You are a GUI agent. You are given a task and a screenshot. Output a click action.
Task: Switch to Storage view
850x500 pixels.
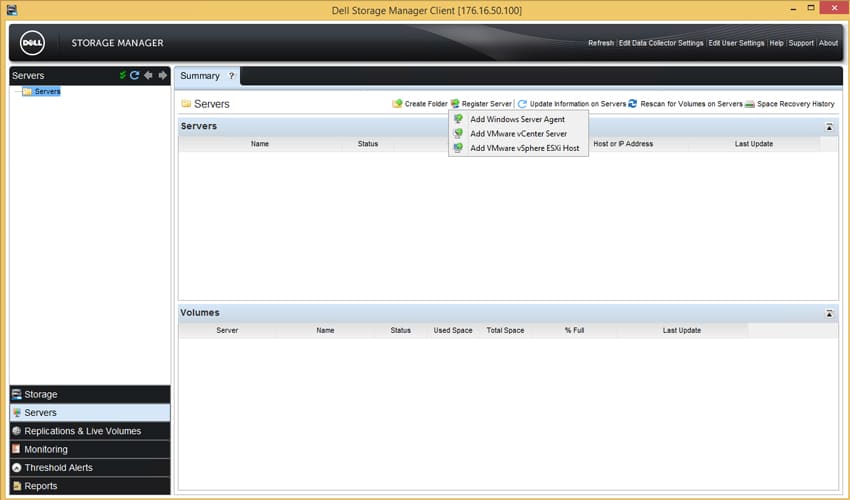point(90,394)
